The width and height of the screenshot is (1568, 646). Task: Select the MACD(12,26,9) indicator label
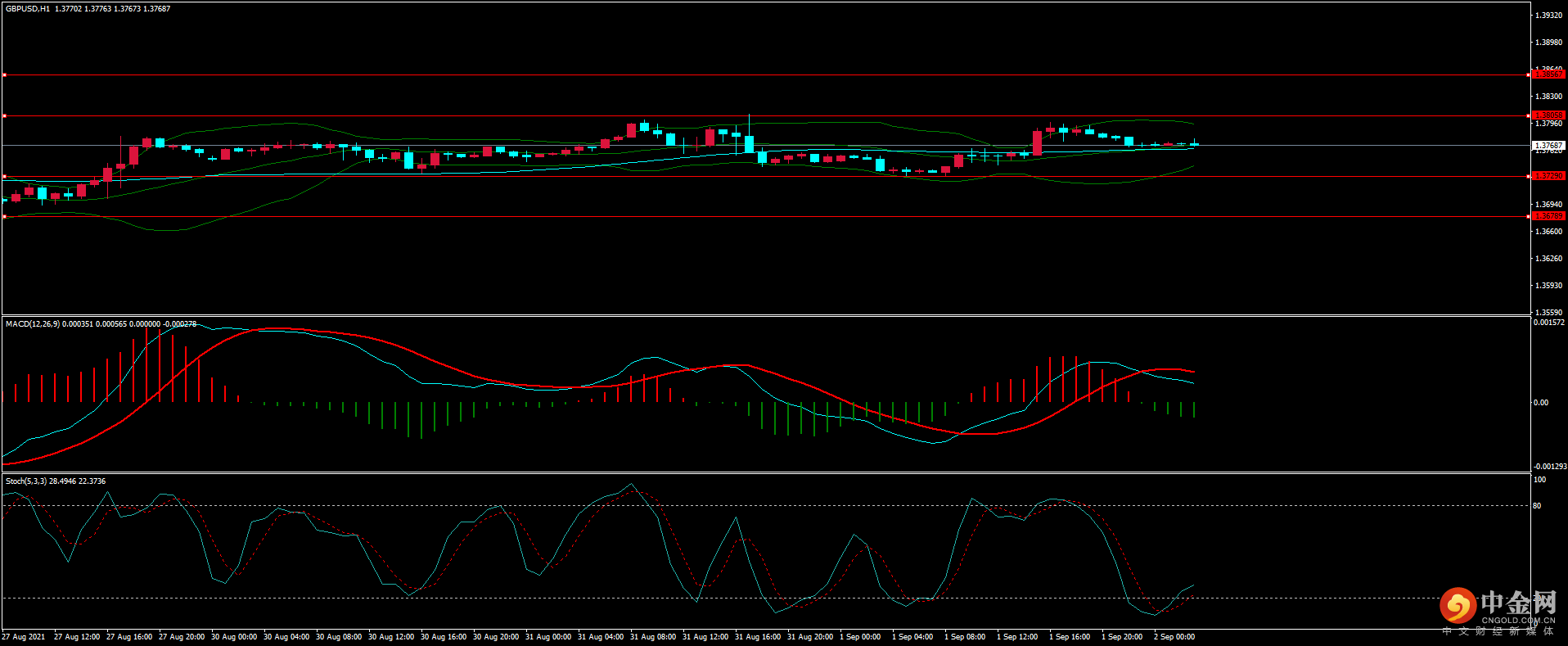click(33, 324)
